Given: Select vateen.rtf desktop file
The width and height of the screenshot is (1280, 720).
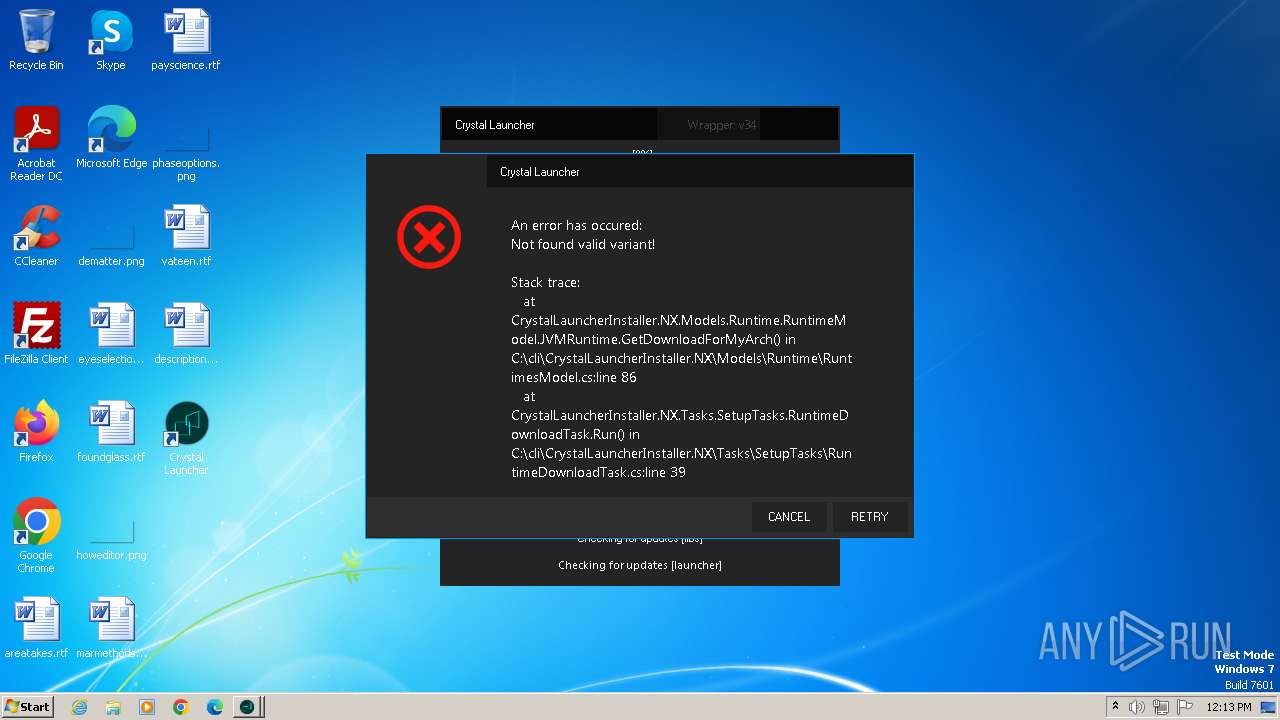Looking at the screenshot, I should pos(186,236).
